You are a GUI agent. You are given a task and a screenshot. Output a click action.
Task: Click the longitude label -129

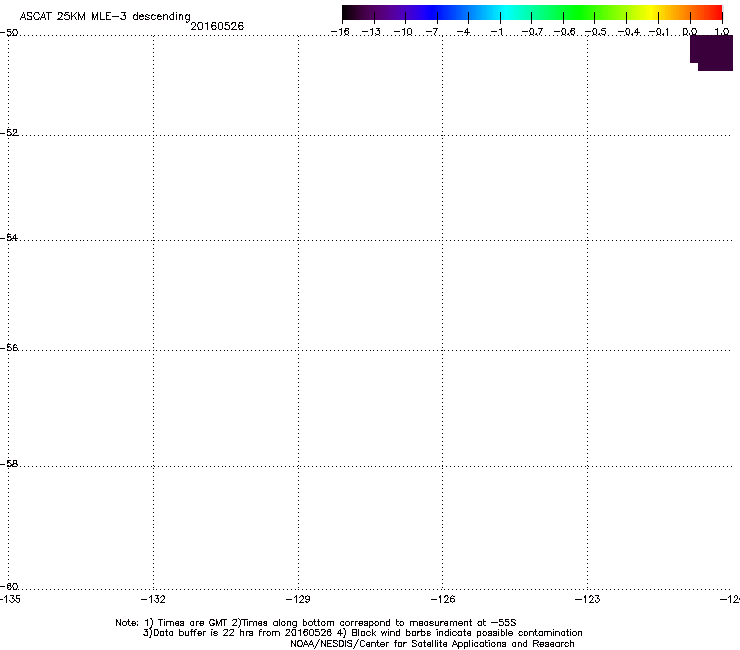[x=298, y=599]
